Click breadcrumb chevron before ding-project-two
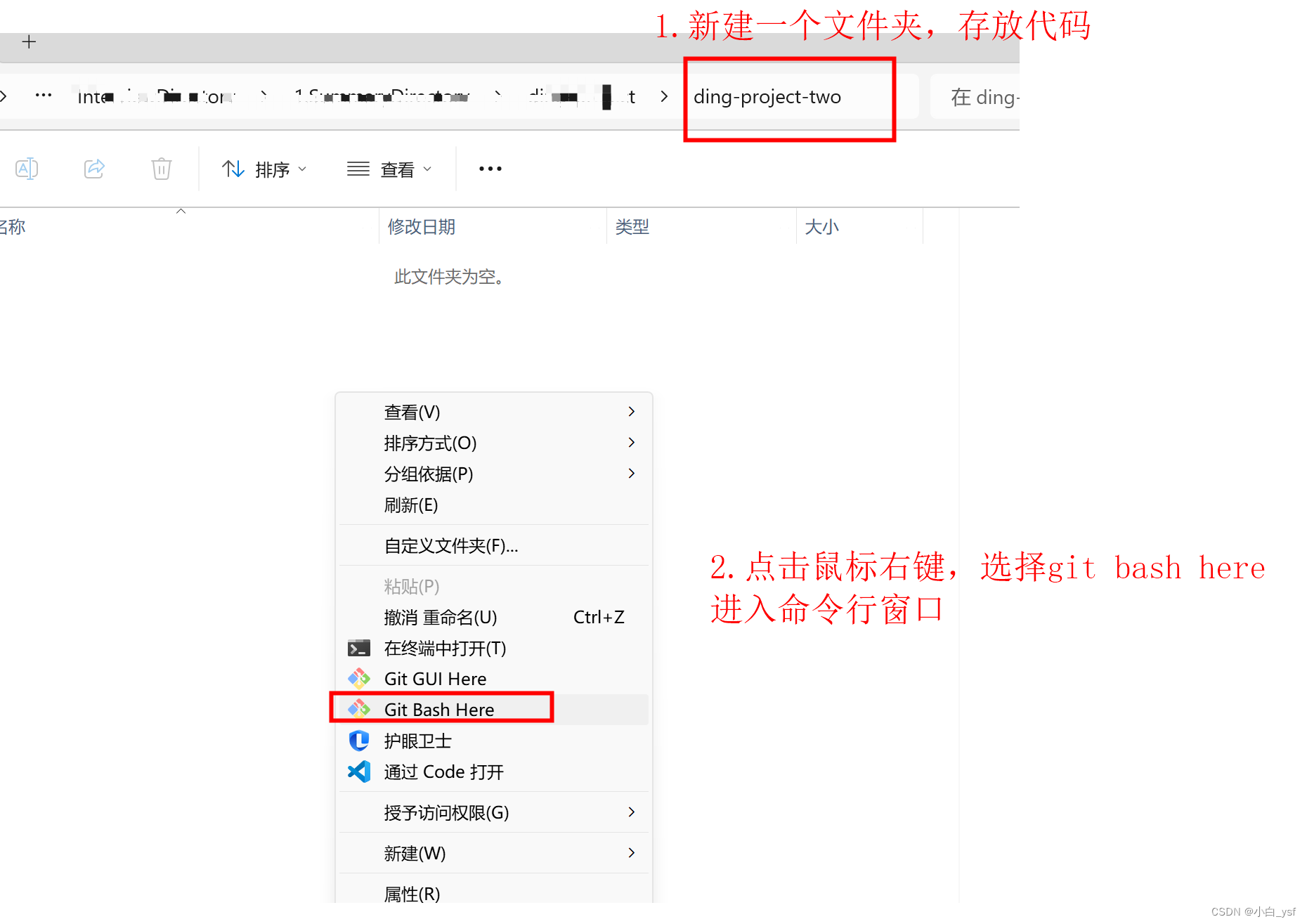The height and width of the screenshot is (924, 1307). [x=664, y=96]
